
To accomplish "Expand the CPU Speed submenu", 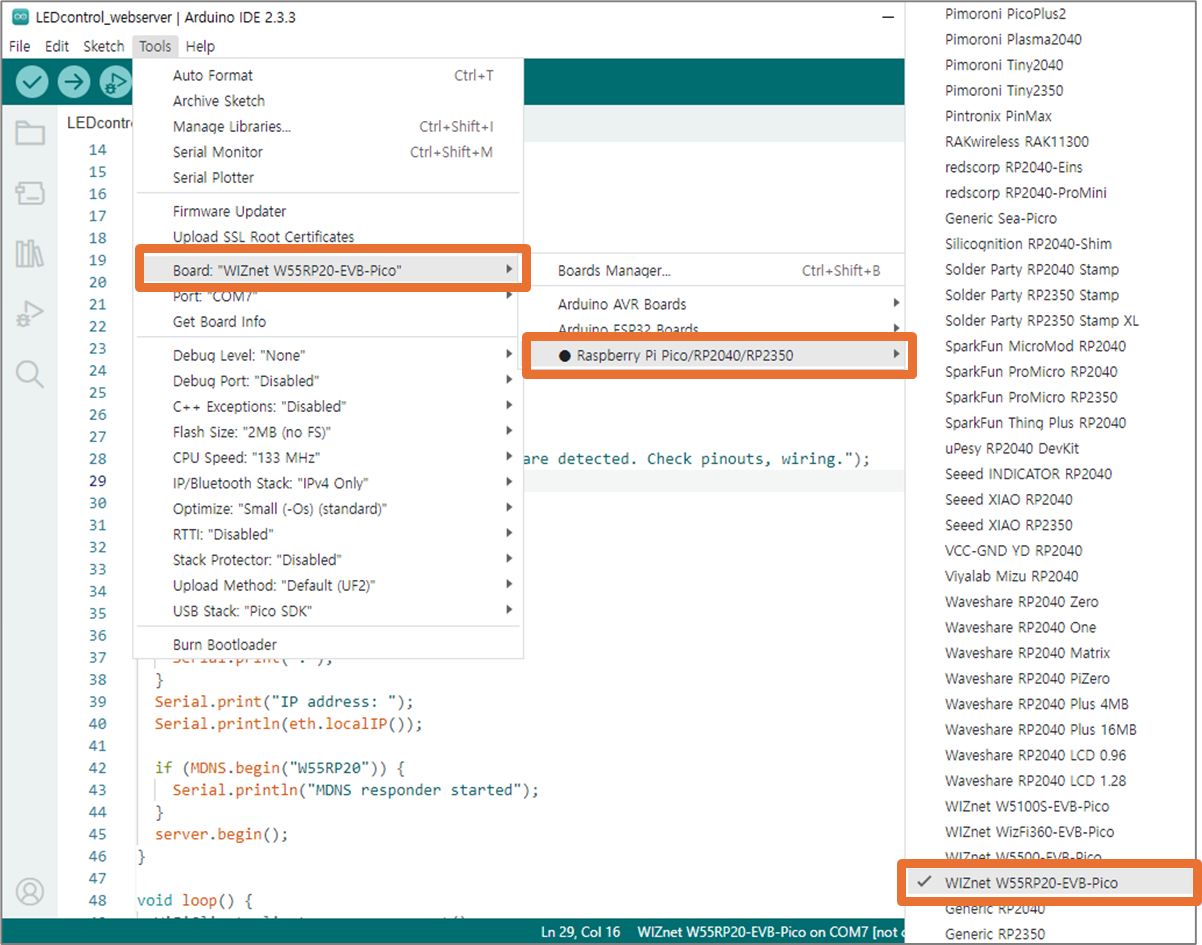I will click(x=328, y=458).
